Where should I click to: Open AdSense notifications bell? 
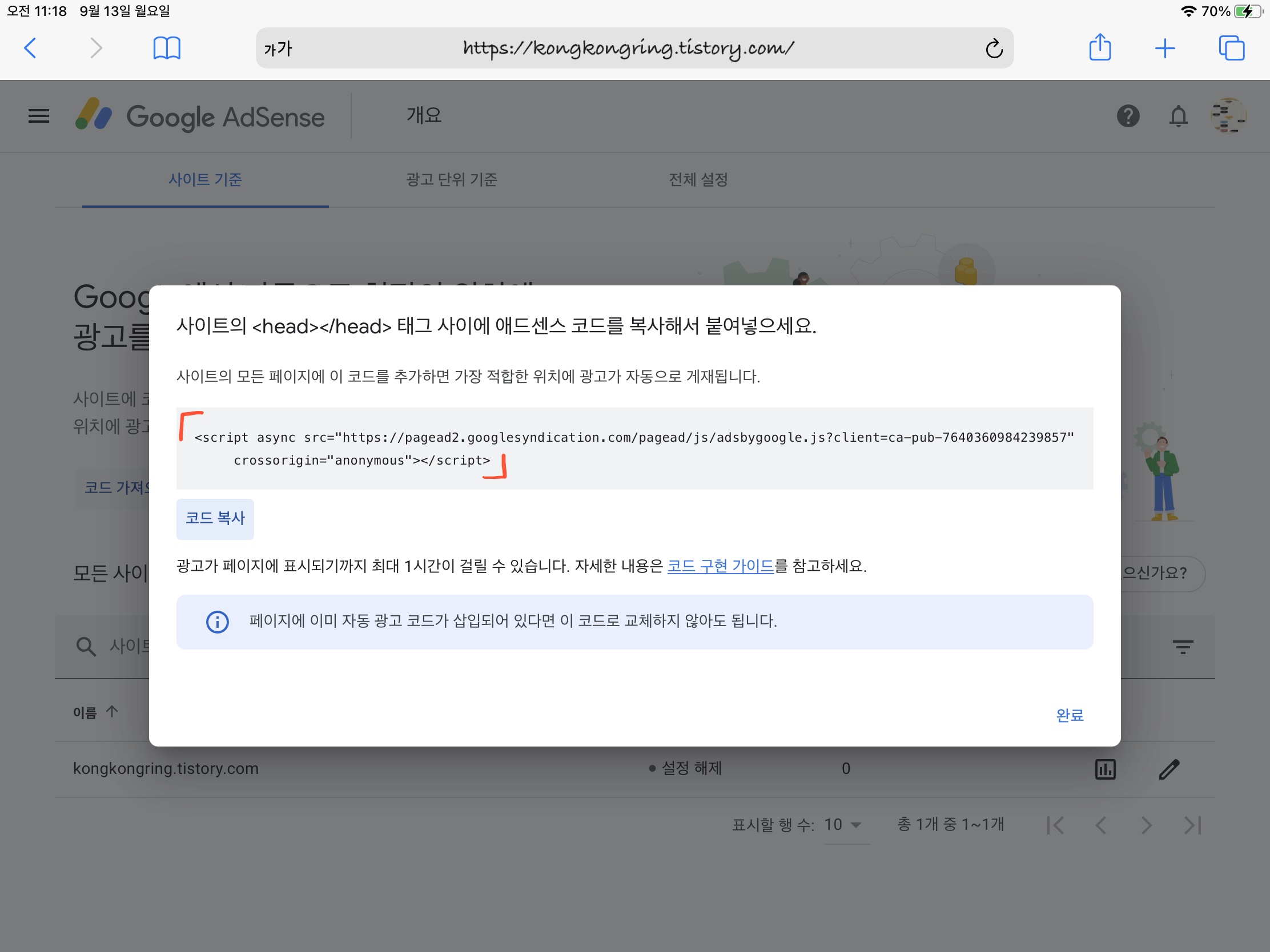click(1178, 116)
